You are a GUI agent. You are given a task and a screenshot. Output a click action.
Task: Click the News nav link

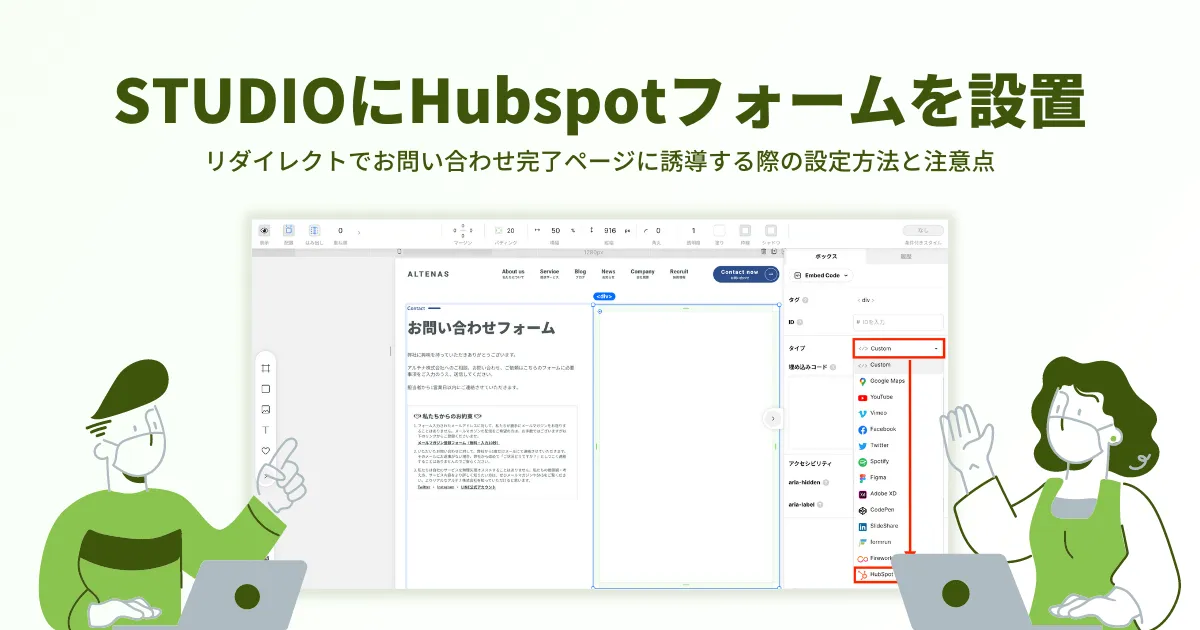(608, 273)
